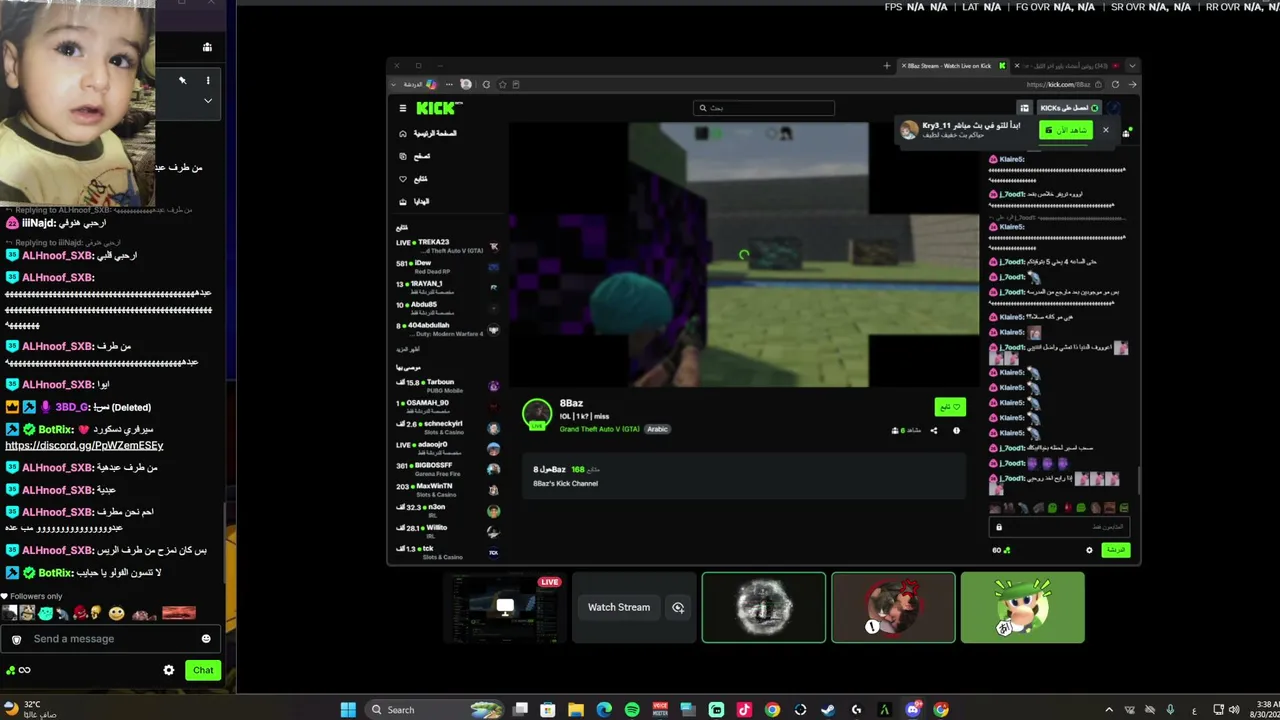Image resolution: width=1280 pixels, height=720 pixels.
Task: Click the Arabic language tag
Action: click(657, 429)
